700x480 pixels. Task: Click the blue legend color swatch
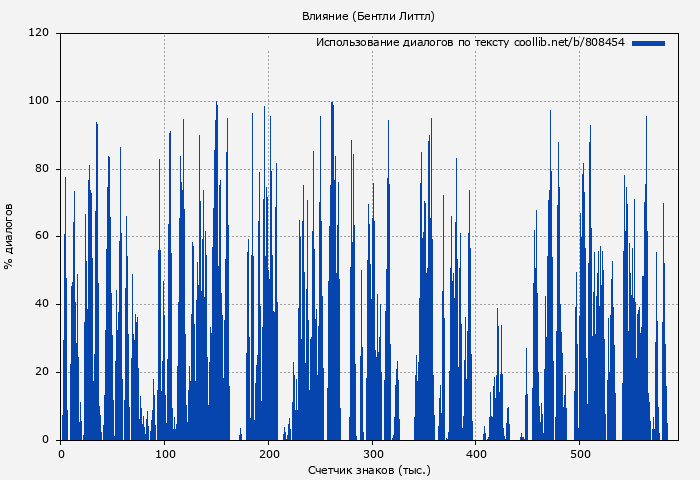pyautogui.click(x=648, y=43)
